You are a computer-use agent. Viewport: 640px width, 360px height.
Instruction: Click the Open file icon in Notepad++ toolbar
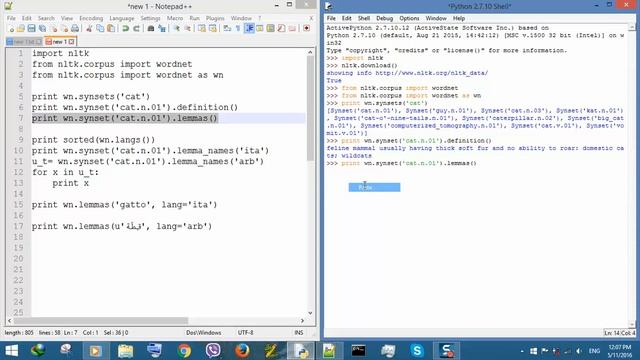click(21, 28)
